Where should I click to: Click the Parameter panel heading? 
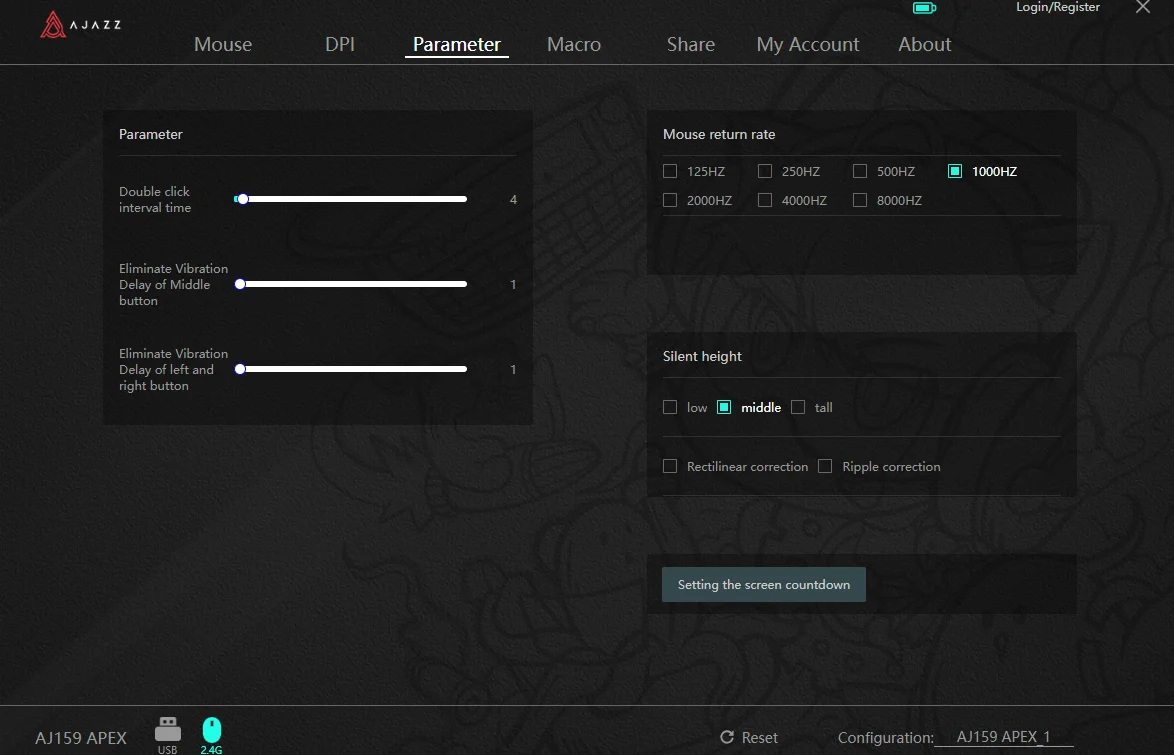150,135
